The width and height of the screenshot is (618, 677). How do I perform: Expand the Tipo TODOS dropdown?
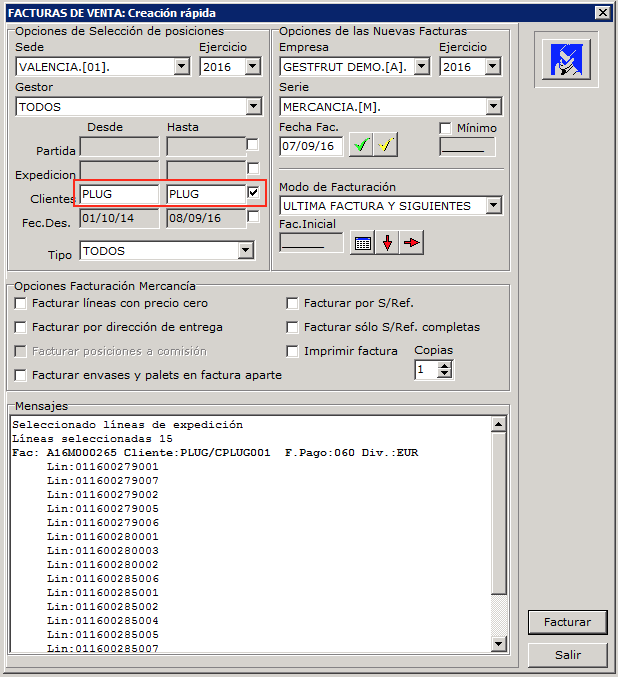[x=245, y=251]
